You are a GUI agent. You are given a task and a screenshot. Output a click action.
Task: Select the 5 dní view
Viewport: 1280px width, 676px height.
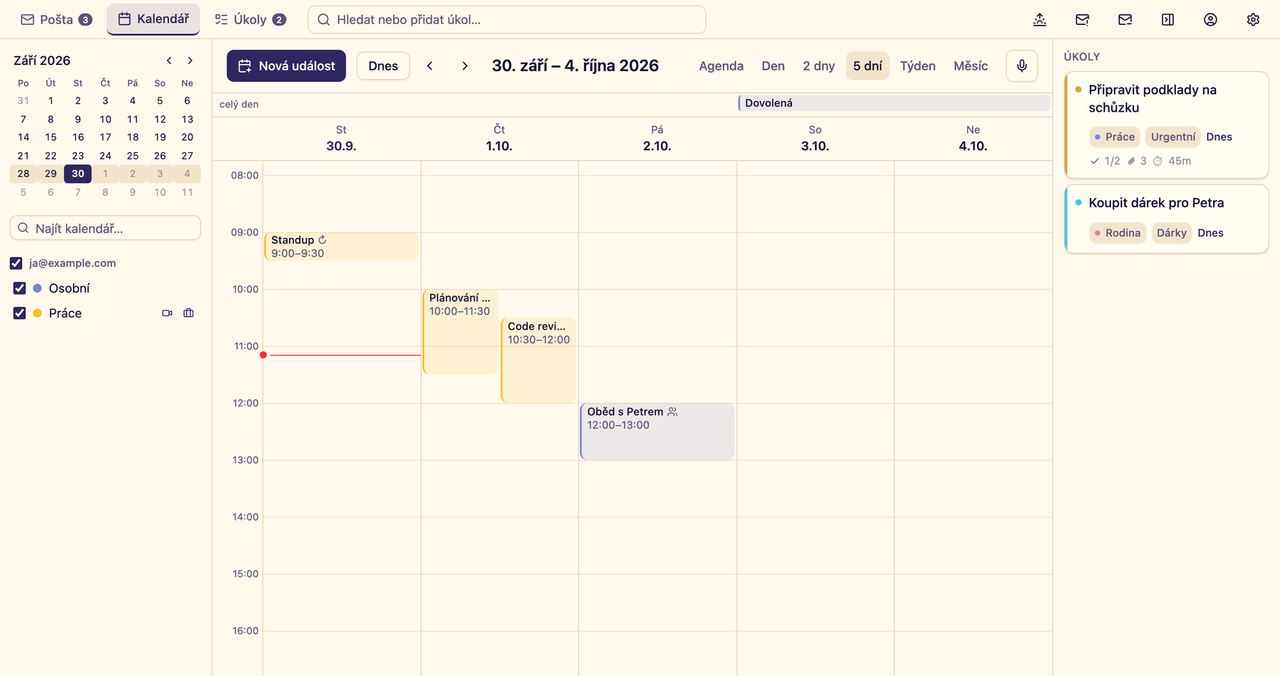click(867, 66)
